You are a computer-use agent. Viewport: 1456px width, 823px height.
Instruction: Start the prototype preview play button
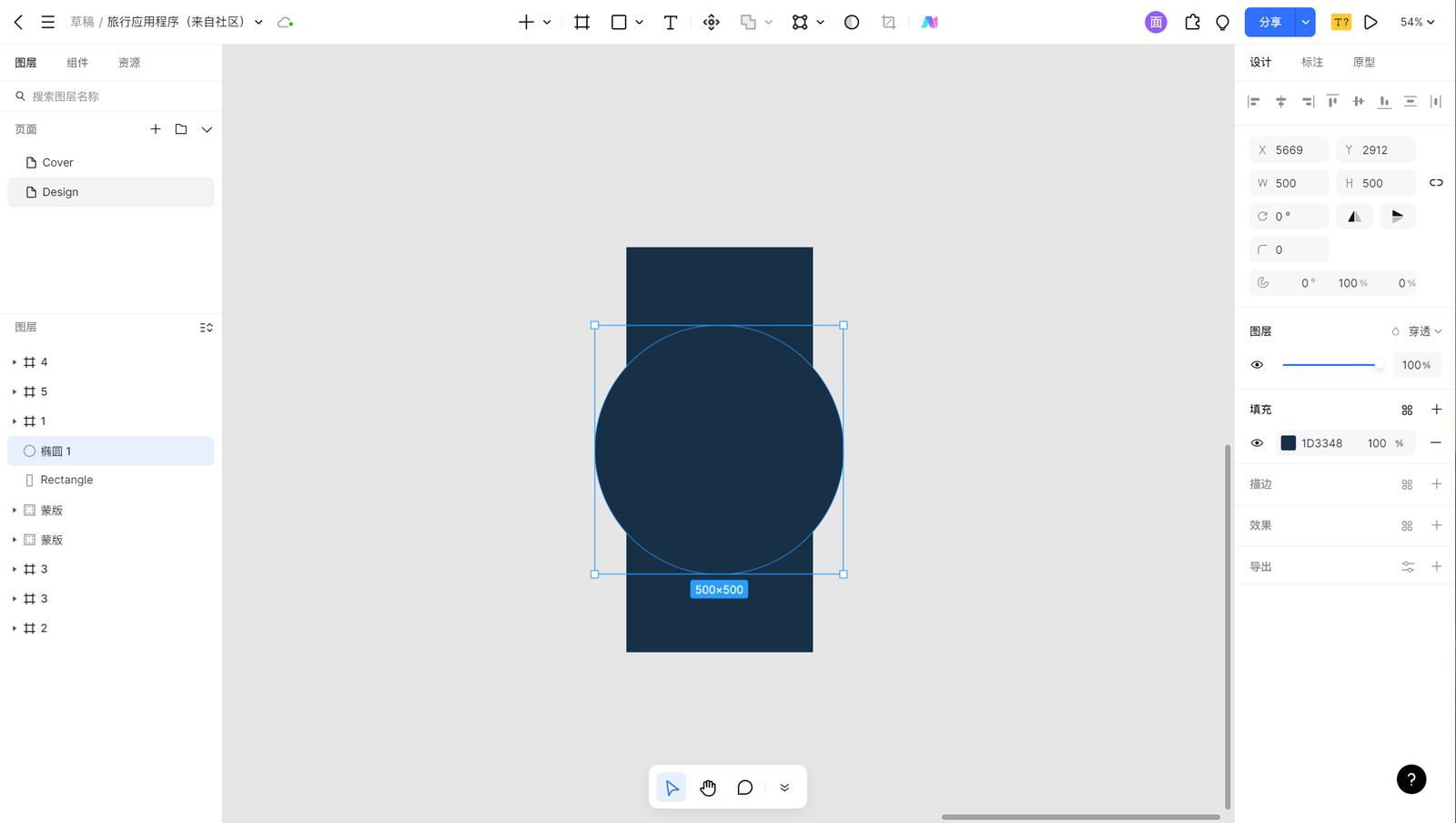pyautogui.click(x=1371, y=22)
